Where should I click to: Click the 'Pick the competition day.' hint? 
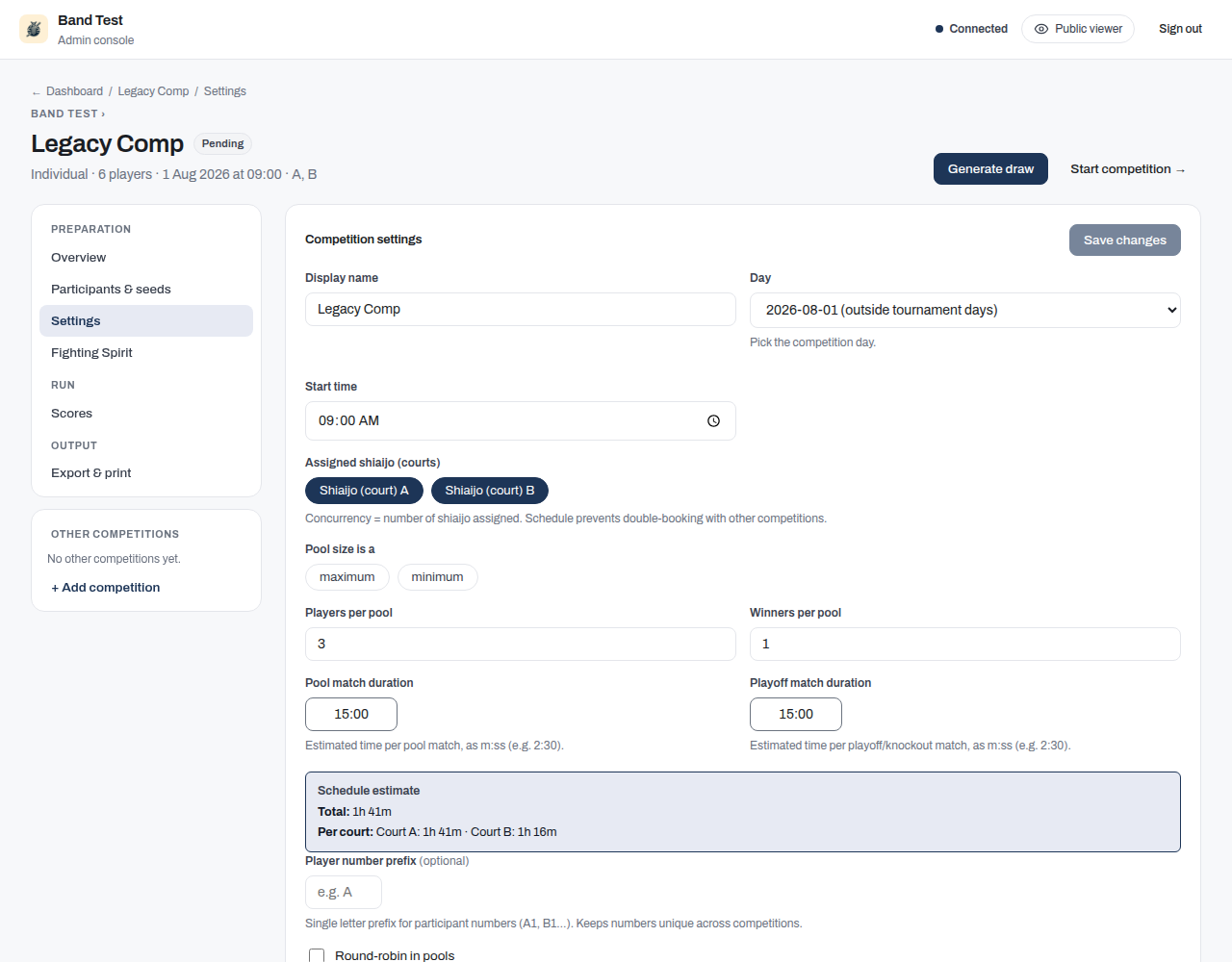coord(812,342)
